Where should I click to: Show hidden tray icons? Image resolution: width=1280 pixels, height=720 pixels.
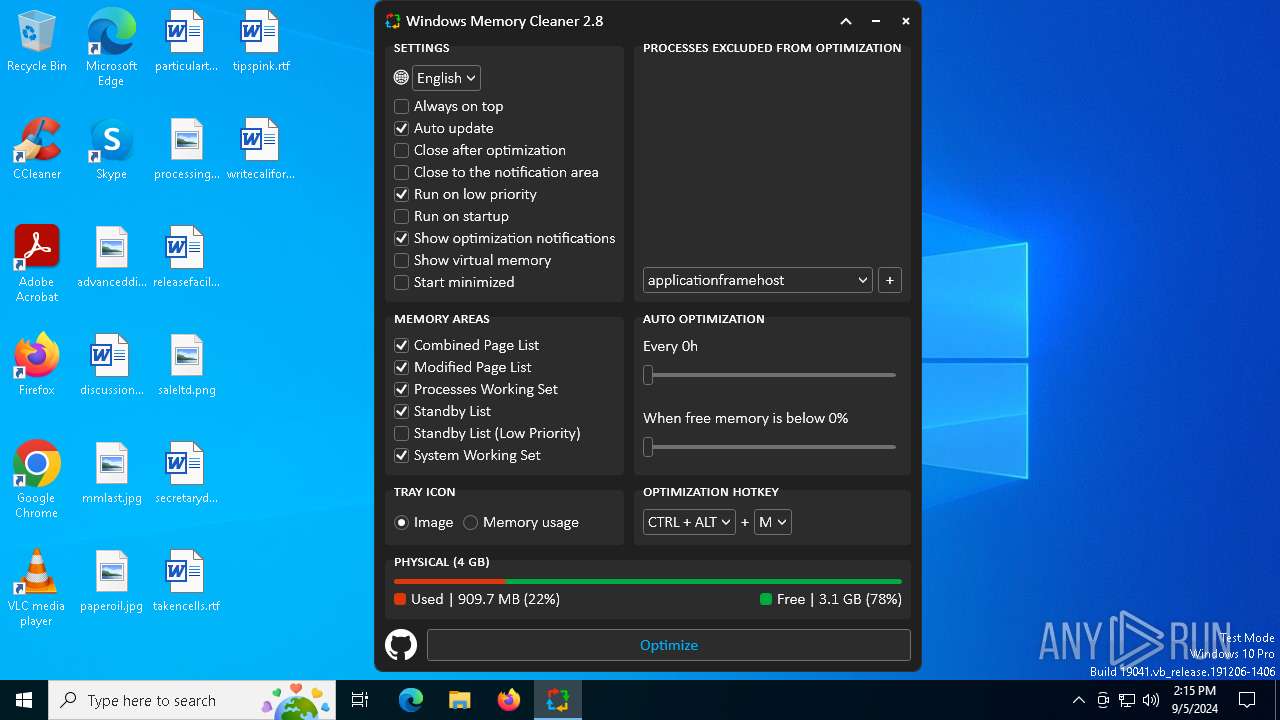(x=1078, y=700)
